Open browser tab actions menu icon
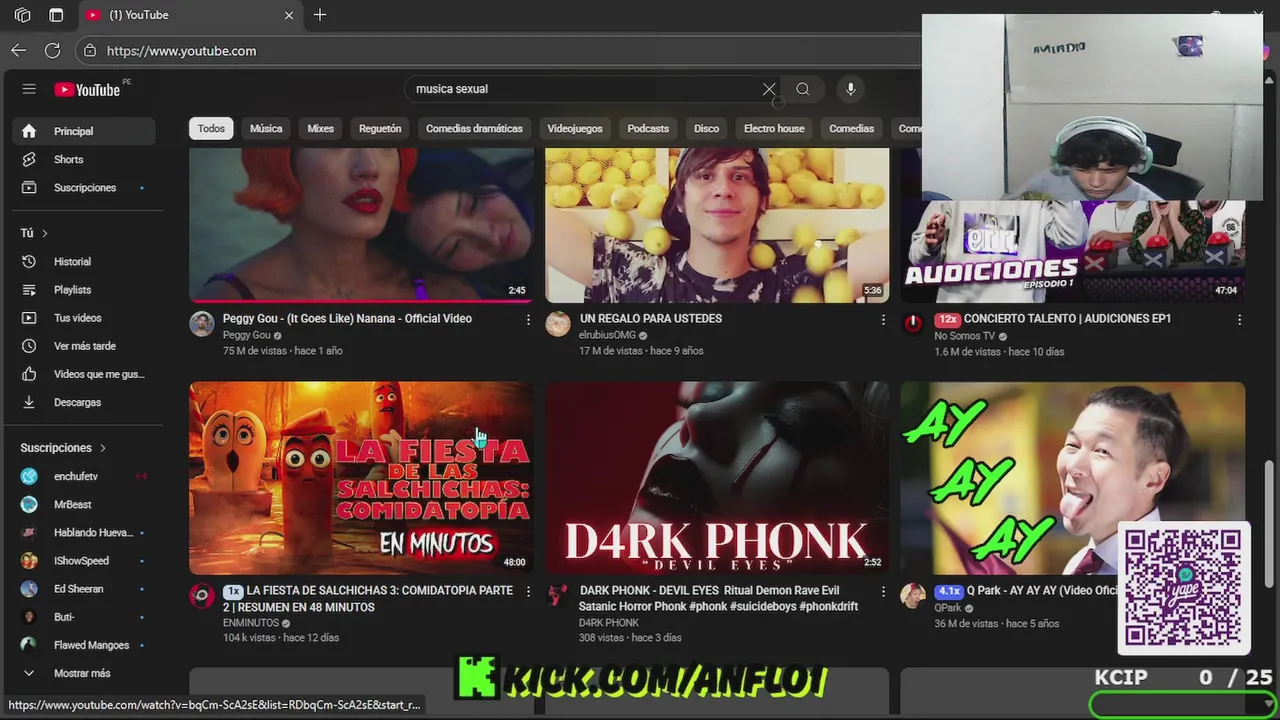The image size is (1280, 720). point(56,15)
